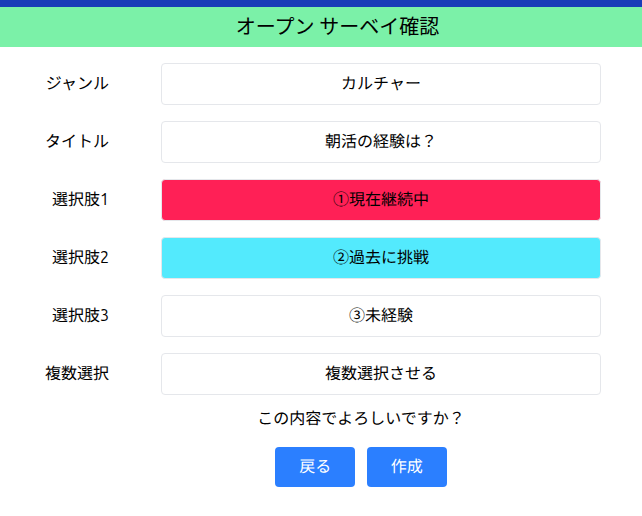This screenshot has width=642, height=516.
Task: Click the オープン サーベイ確認 header title
Action: pos(337,27)
